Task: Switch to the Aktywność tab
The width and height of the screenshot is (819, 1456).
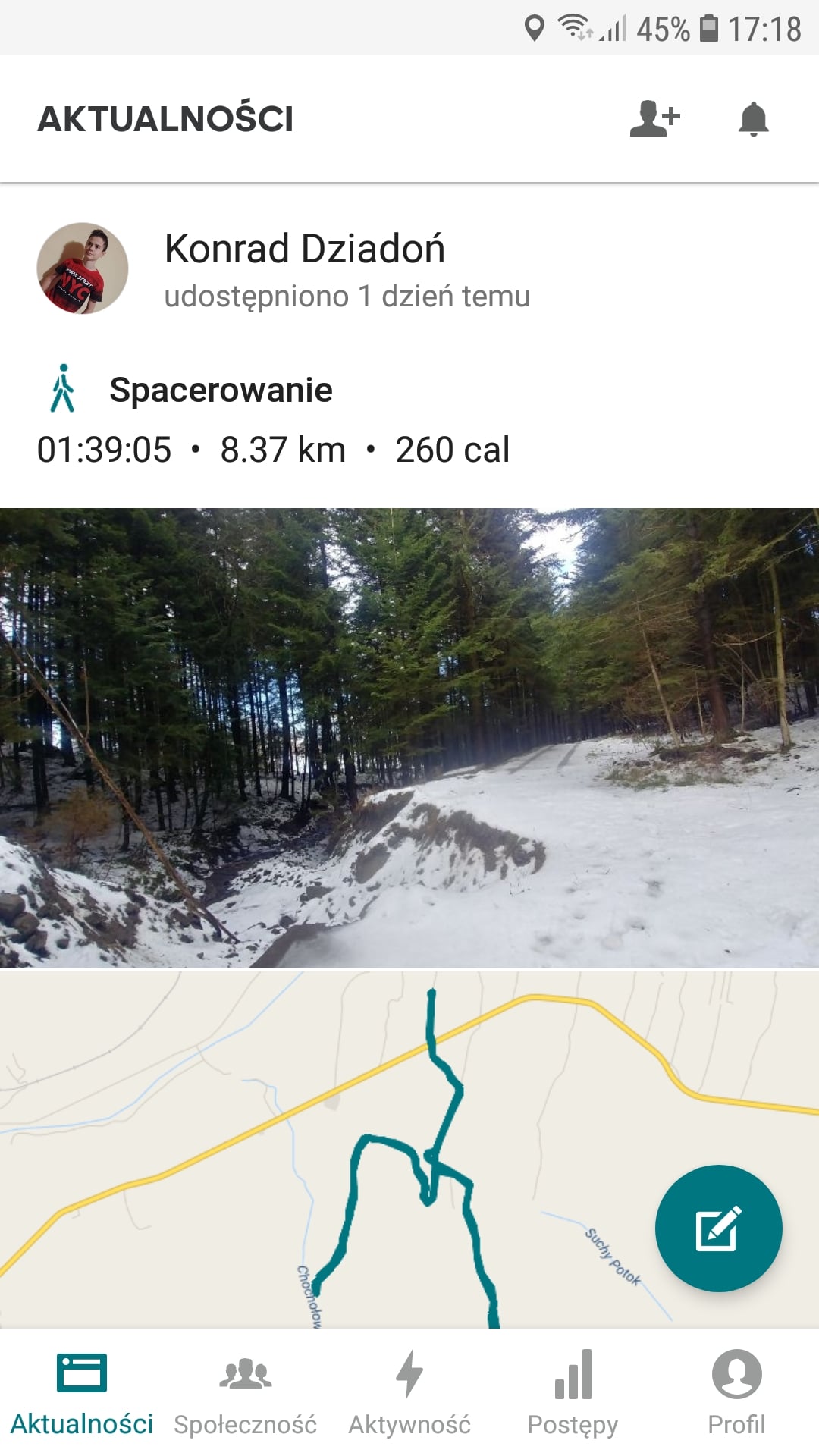Action: 409,1392
